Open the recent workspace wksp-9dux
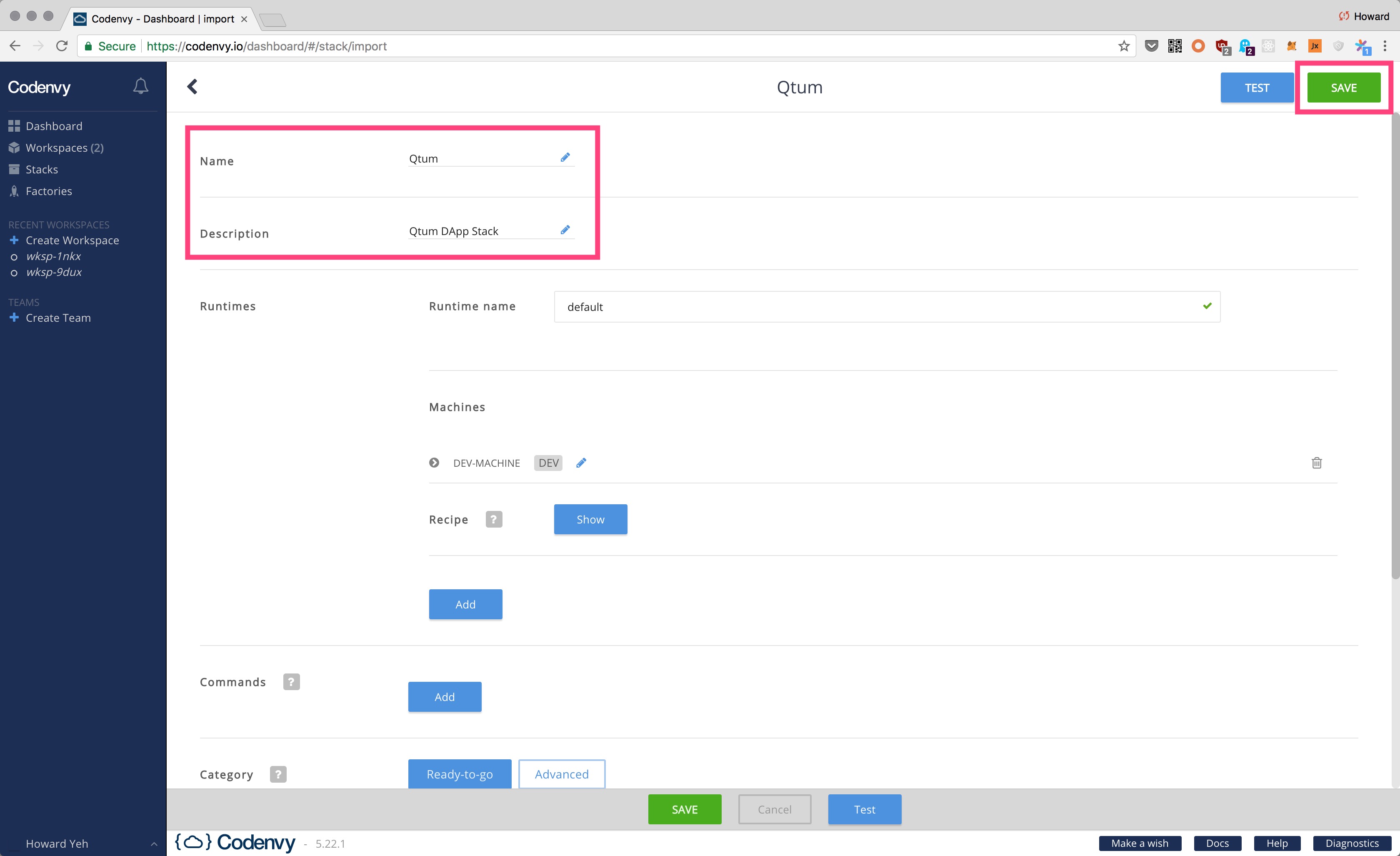 tap(54, 272)
